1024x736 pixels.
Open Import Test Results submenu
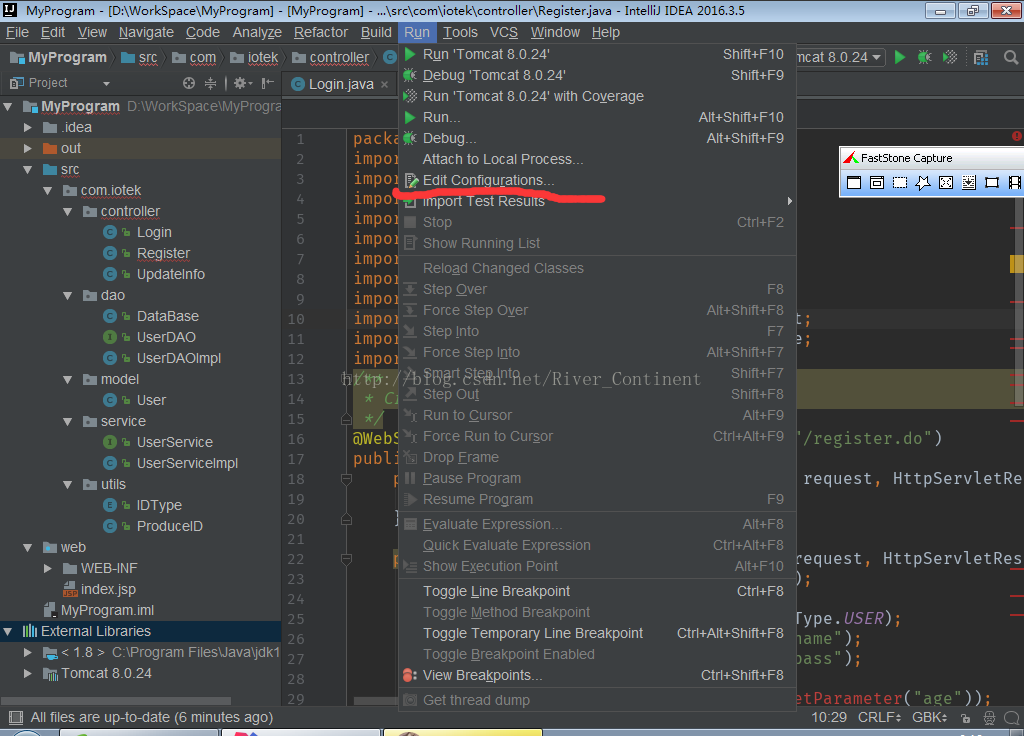pos(597,201)
